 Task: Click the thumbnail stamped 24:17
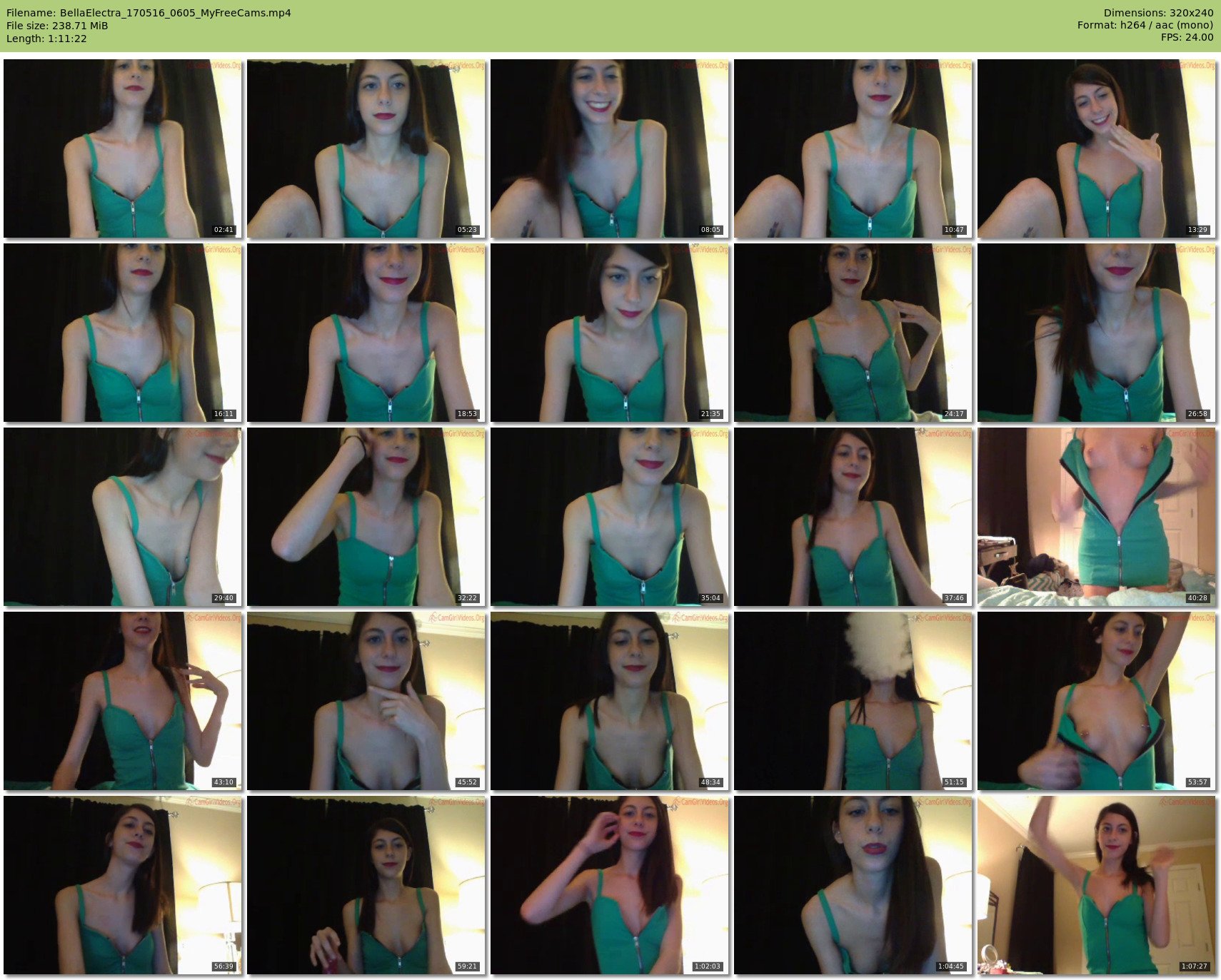[x=853, y=333]
